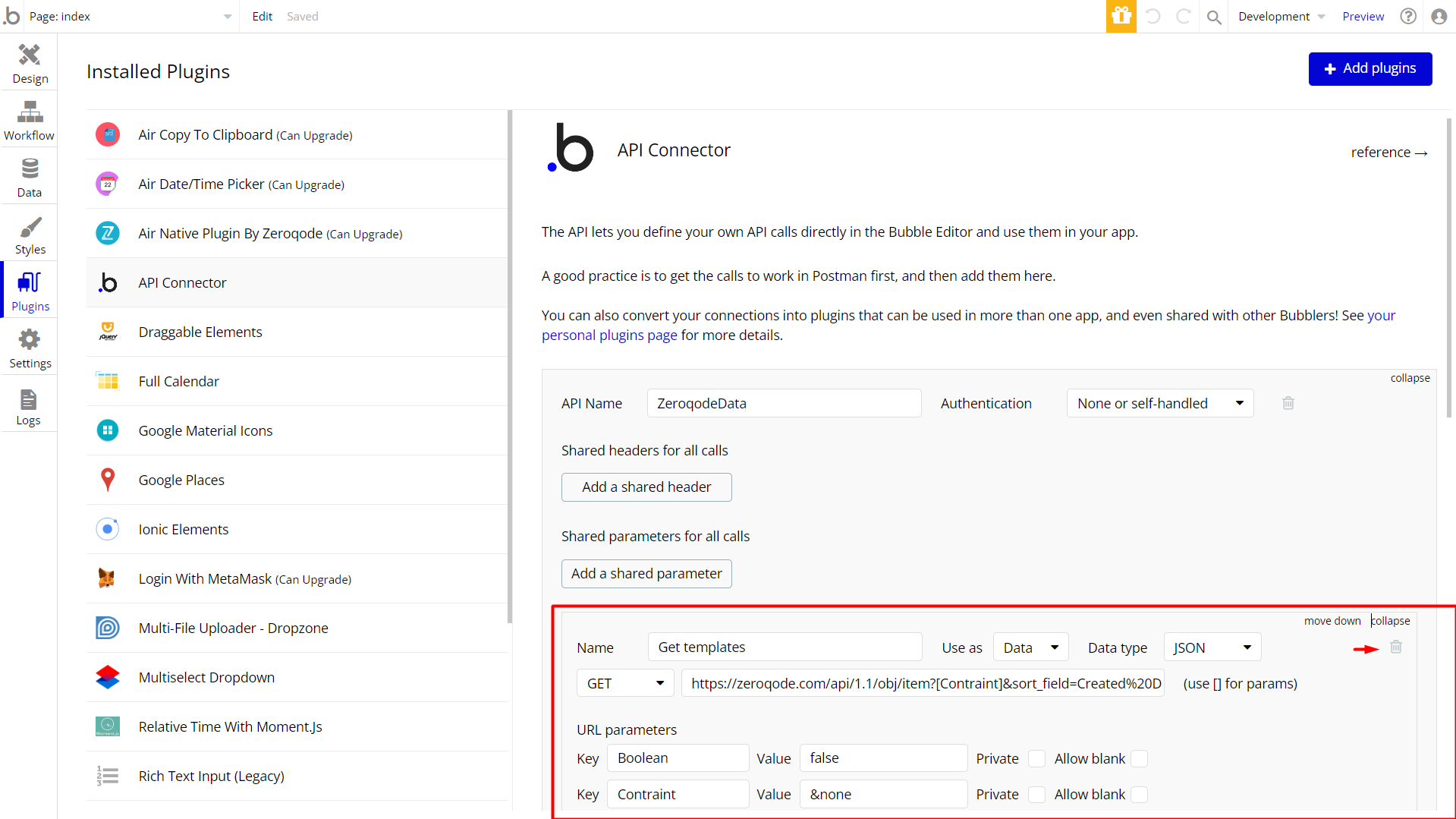
Task: Click the API Name input field
Action: [784, 403]
